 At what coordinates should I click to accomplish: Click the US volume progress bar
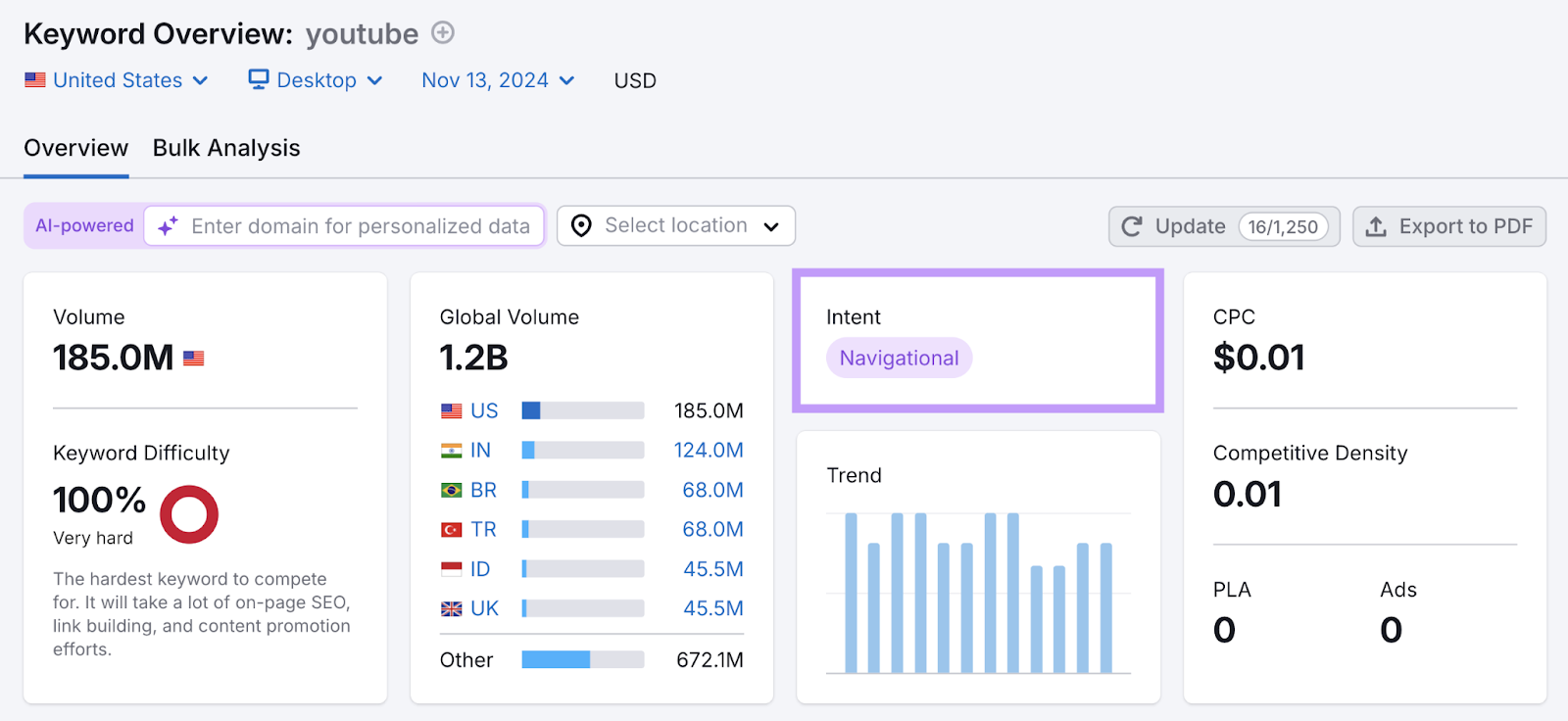click(x=582, y=410)
